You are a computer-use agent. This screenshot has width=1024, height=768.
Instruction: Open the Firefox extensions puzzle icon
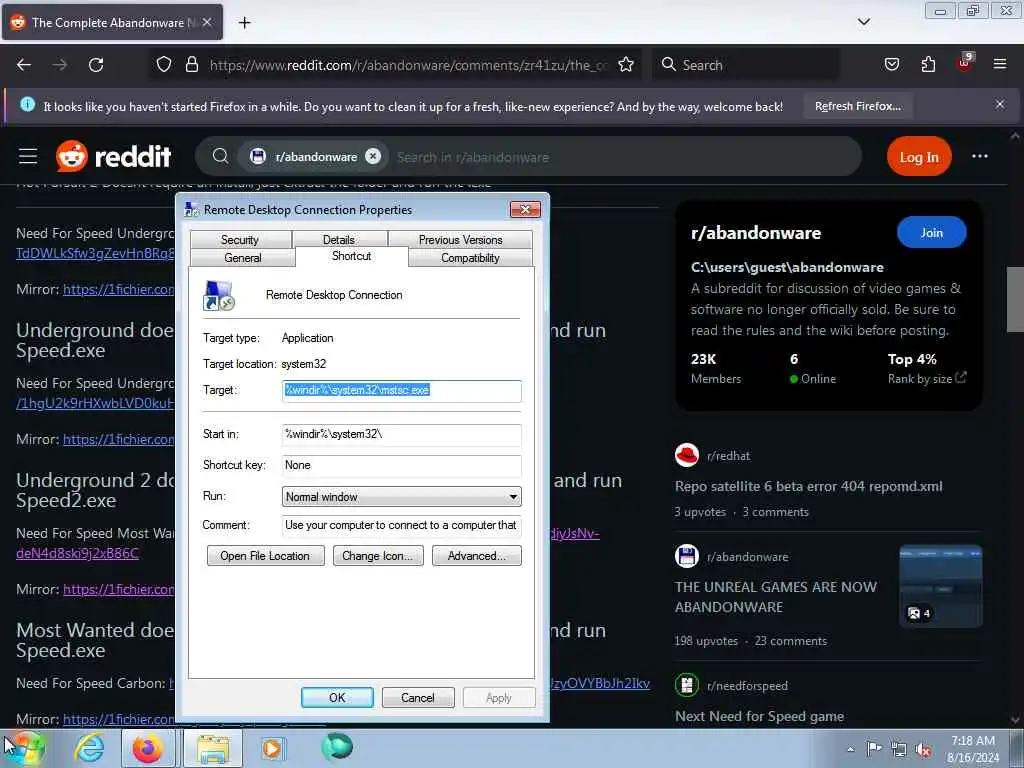928,65
